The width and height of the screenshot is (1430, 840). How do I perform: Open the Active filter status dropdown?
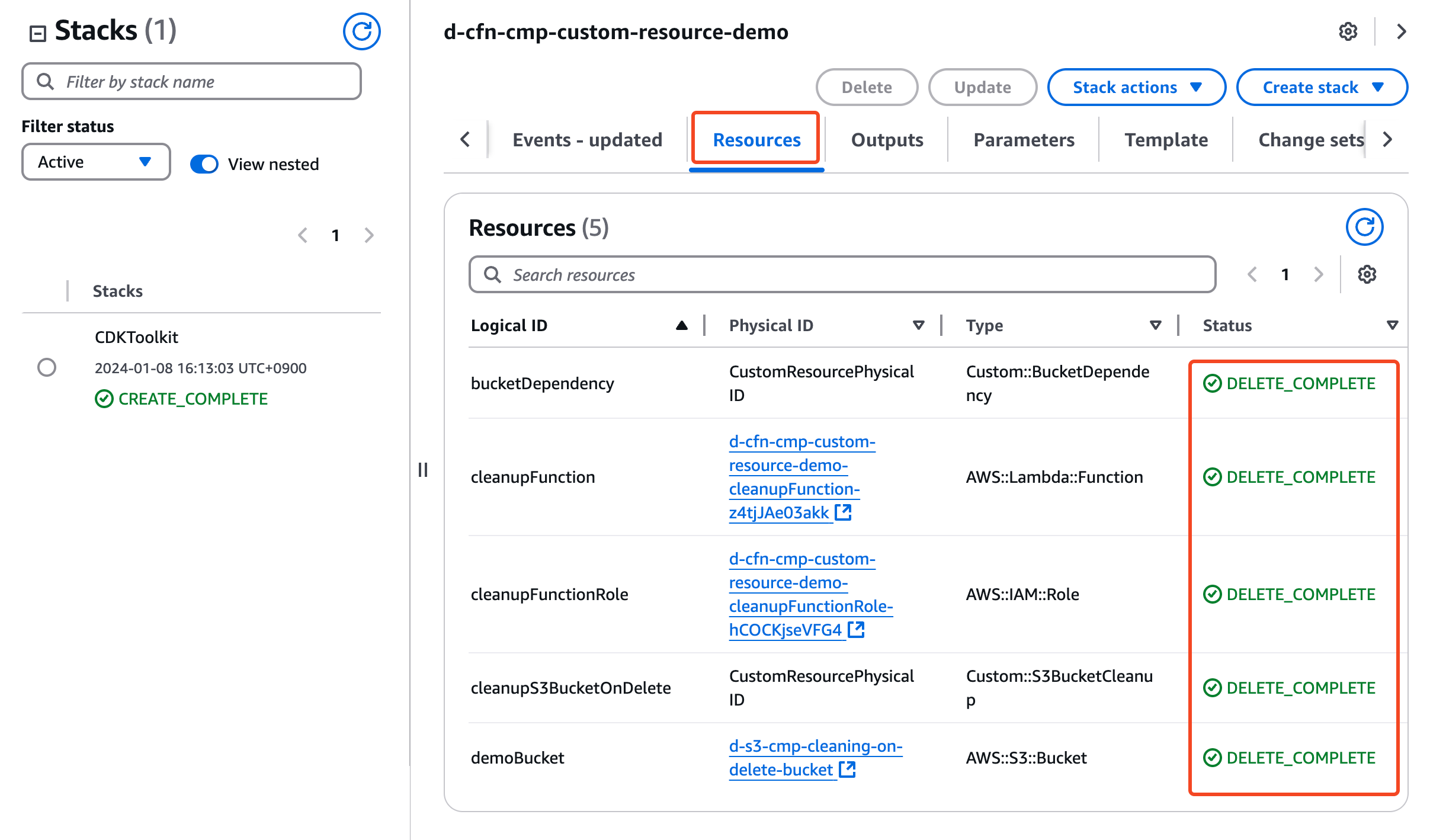[x=96, y=162]
